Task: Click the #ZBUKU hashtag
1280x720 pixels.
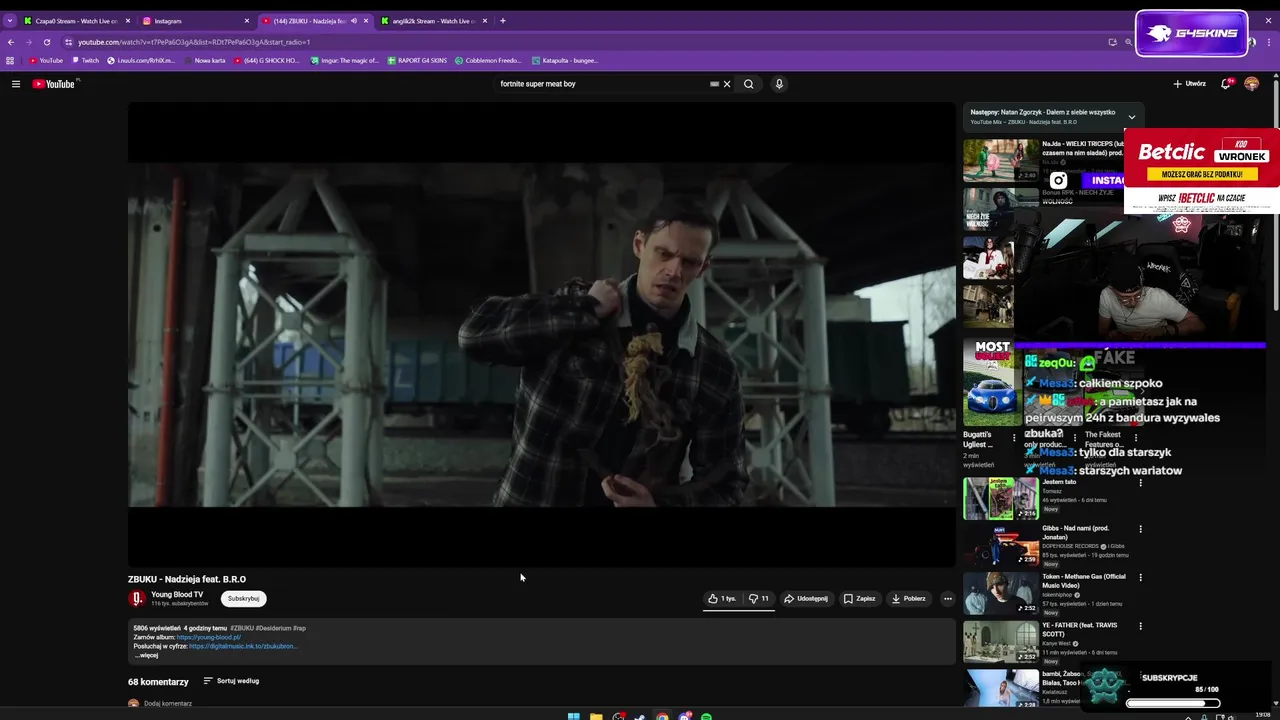Action: (242, 628)
